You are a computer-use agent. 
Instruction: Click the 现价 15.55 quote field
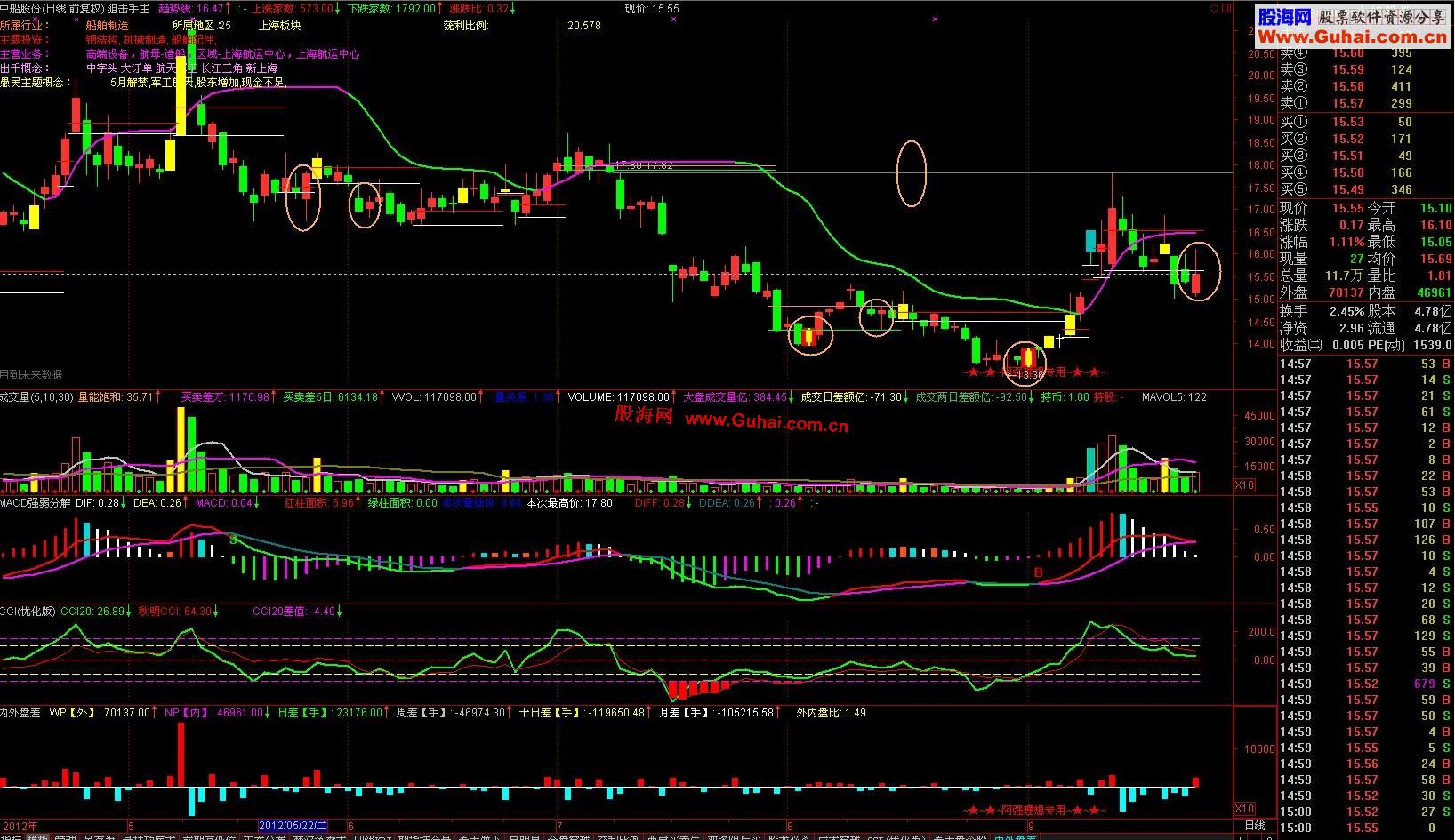click(1322, 208)
